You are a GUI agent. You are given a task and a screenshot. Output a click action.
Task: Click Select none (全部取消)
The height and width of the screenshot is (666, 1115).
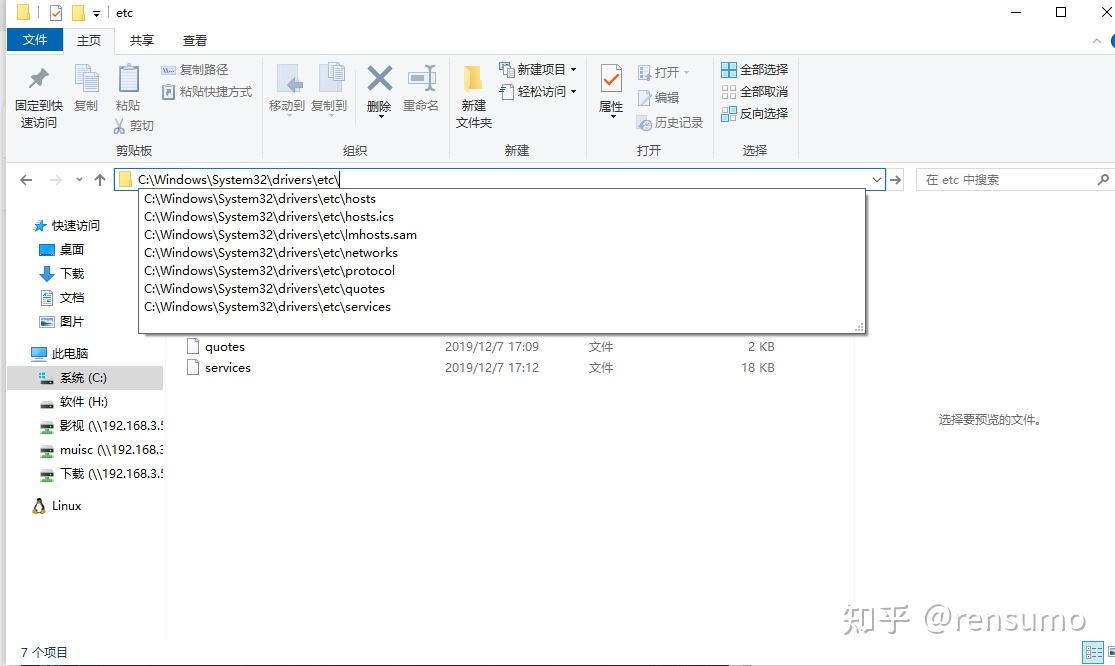pyautogui.click(x=754, y=92)
